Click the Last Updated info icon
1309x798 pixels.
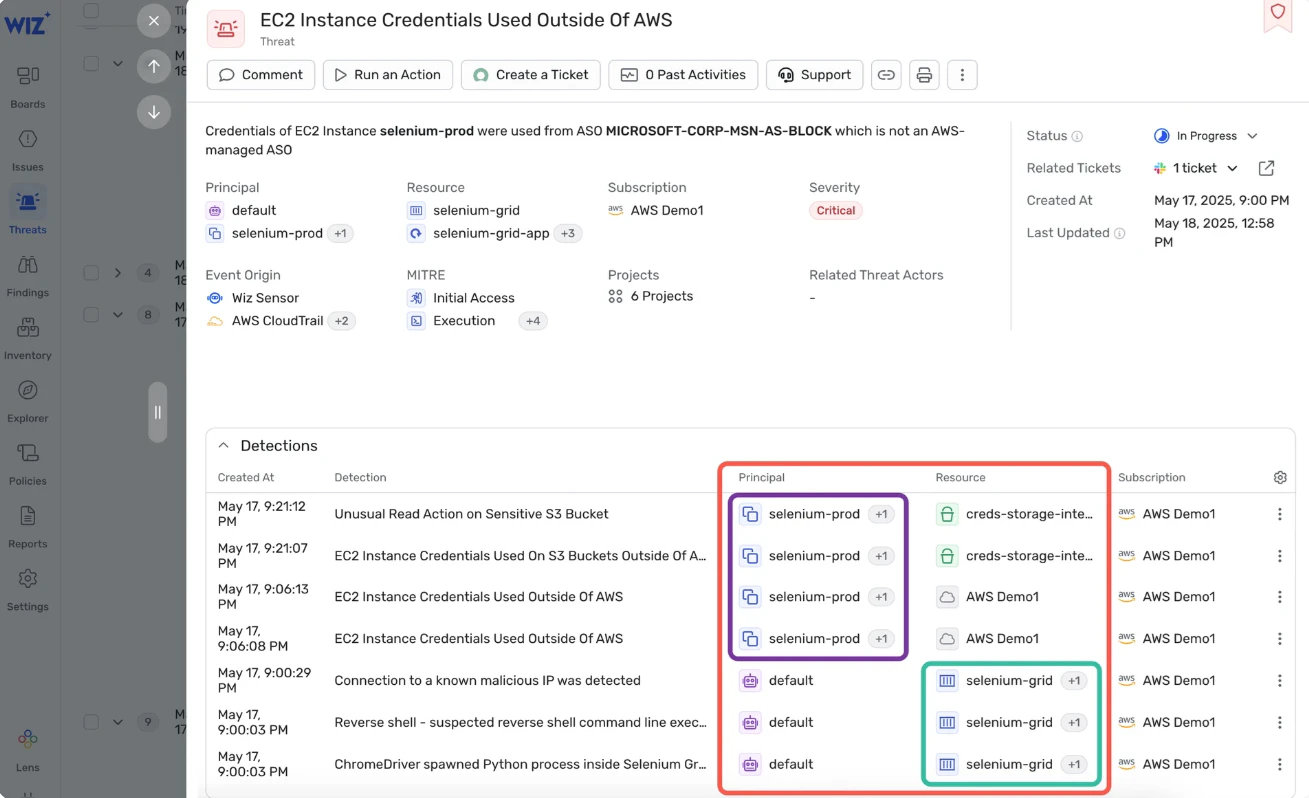[x=1119, y=233]
